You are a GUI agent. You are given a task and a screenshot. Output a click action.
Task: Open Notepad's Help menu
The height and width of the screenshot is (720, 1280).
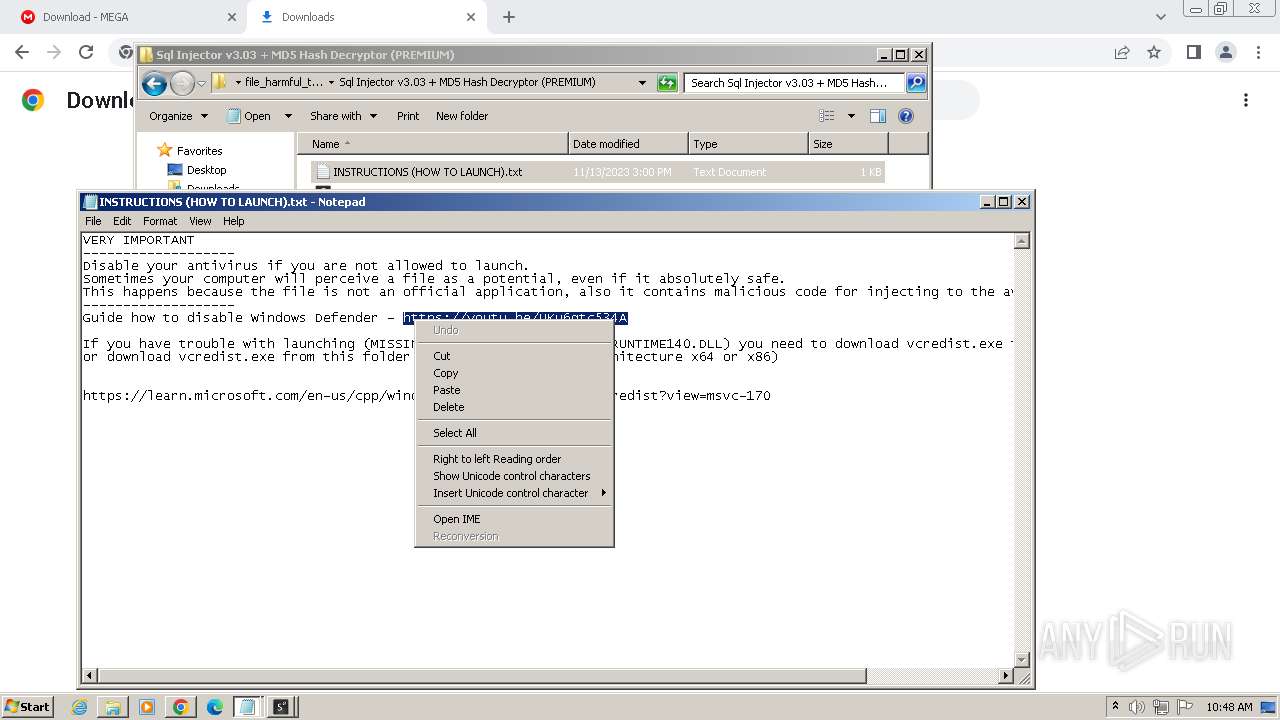tap(233, 221)
